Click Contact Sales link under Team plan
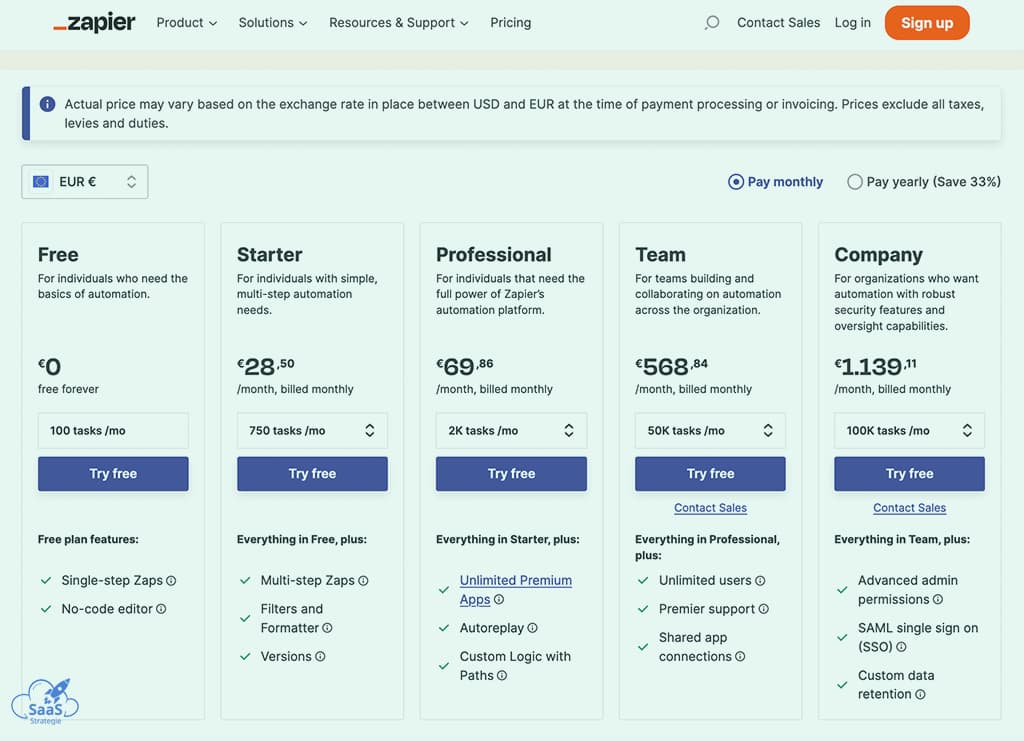The image size is (1024, 741). click(x=711, y=507)
